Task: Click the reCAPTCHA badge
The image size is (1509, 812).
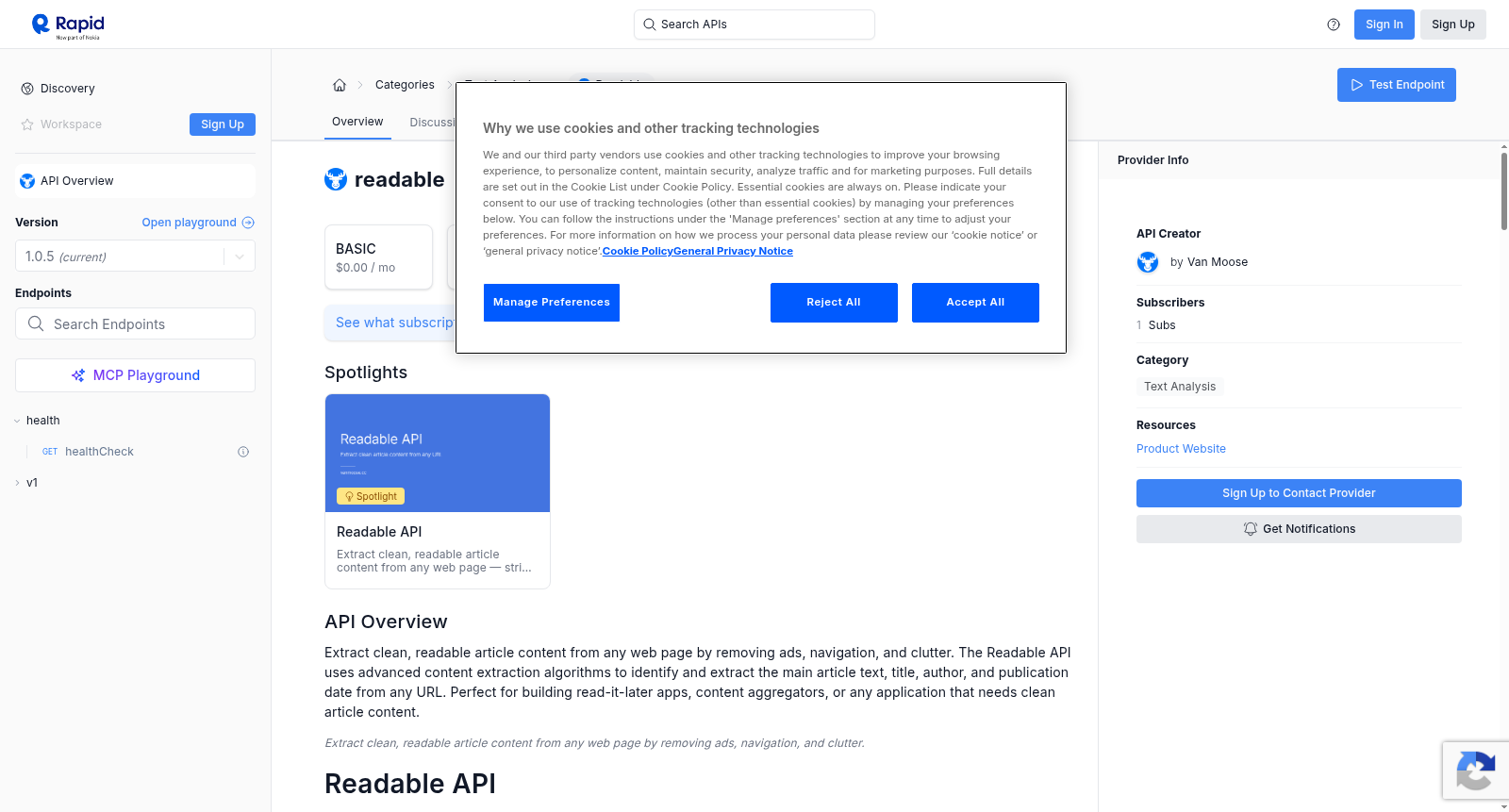Action: [1475, 771]
